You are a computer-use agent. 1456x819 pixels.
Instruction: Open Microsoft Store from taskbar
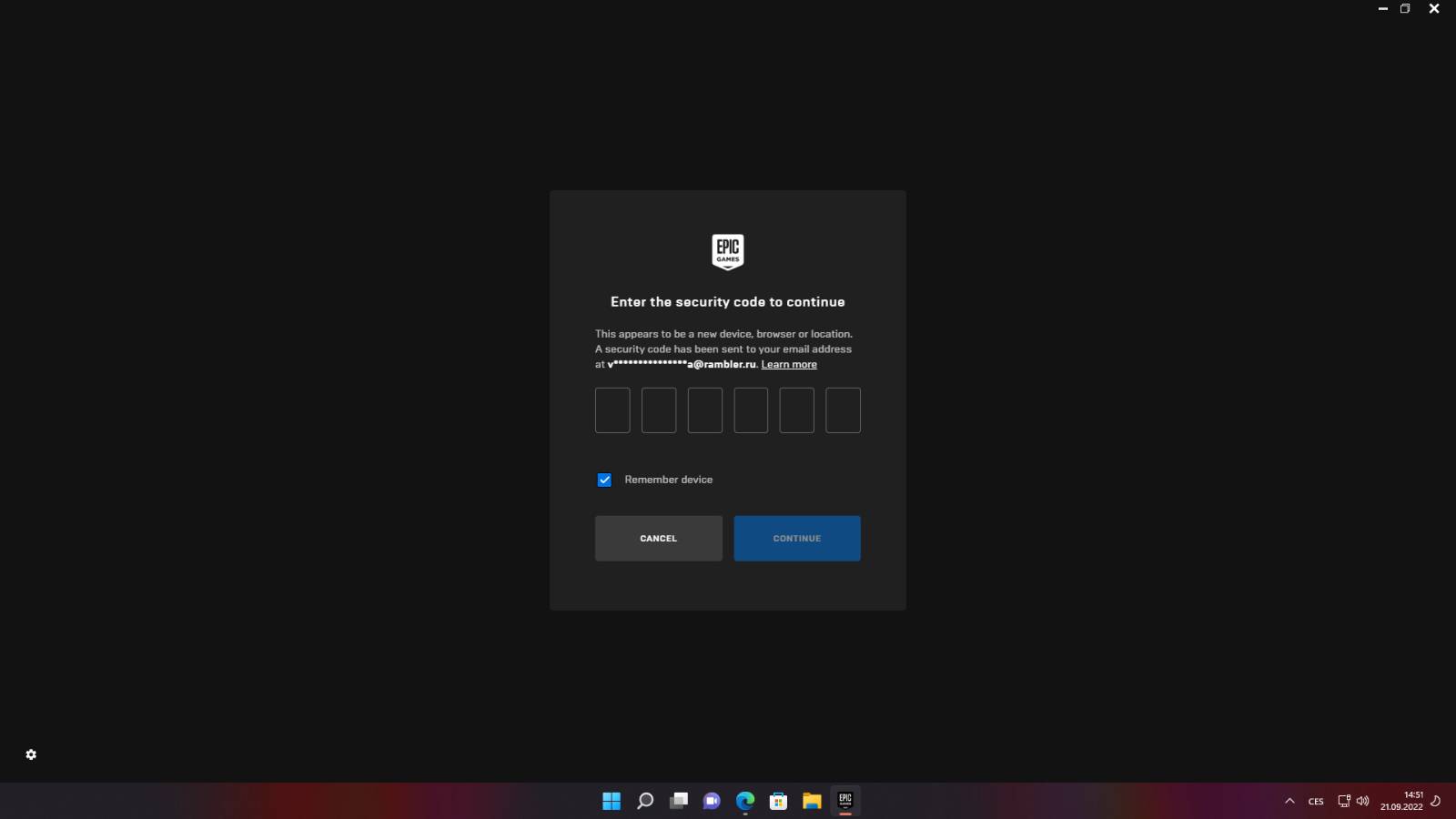pos(778,801)
